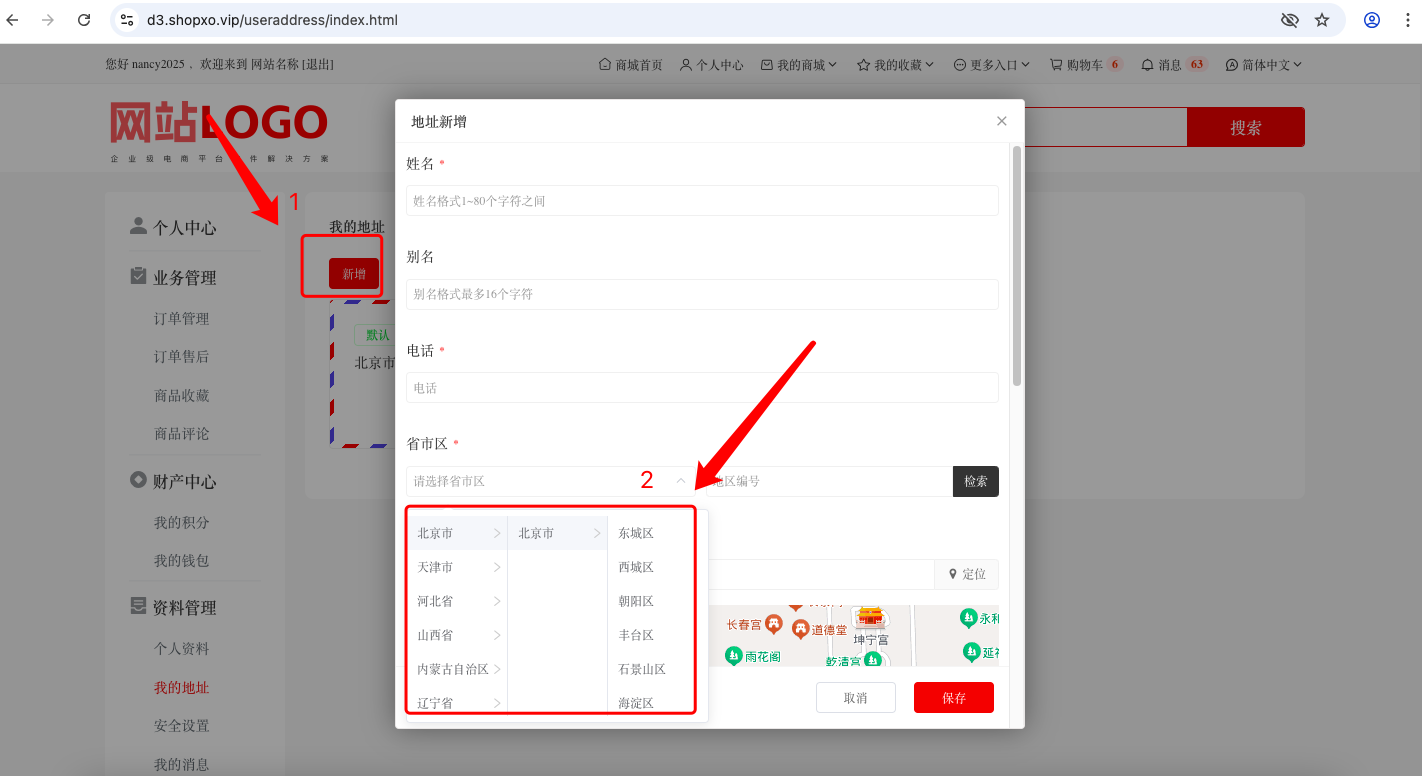
Task: Expand 山西省 in the province list
Action: (x=458, y=635)
